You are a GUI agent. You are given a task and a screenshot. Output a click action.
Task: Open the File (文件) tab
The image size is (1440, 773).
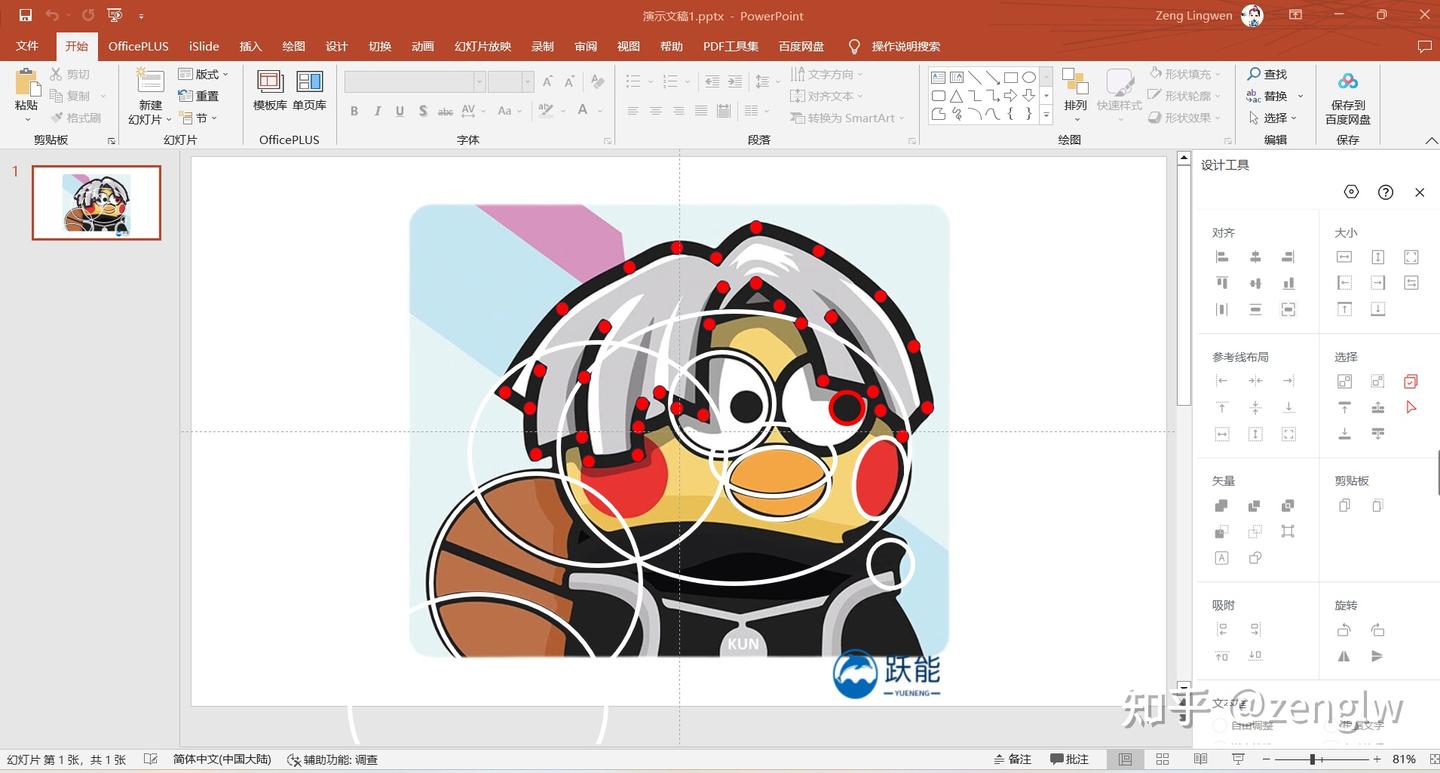click(x=27, y=47)
